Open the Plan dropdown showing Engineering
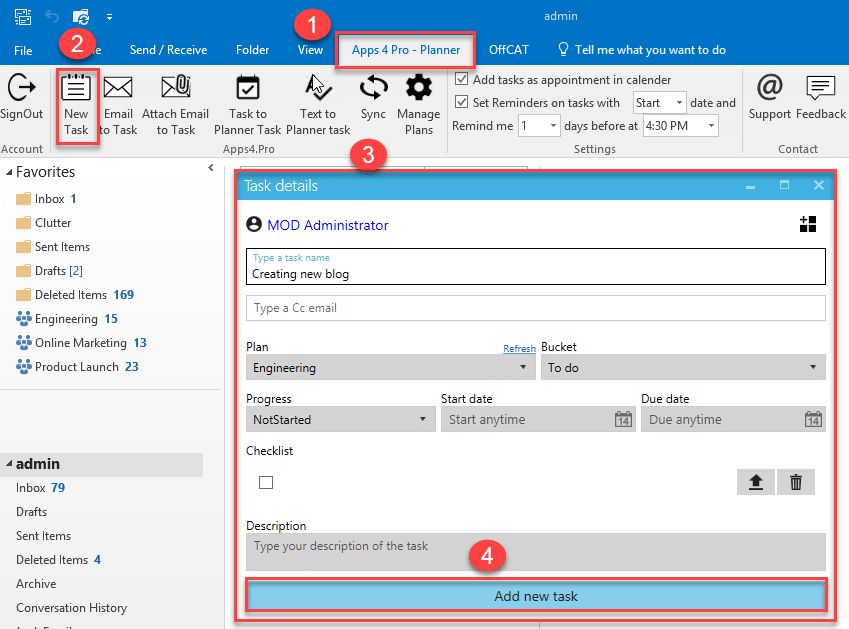 (x=390, y=367)
